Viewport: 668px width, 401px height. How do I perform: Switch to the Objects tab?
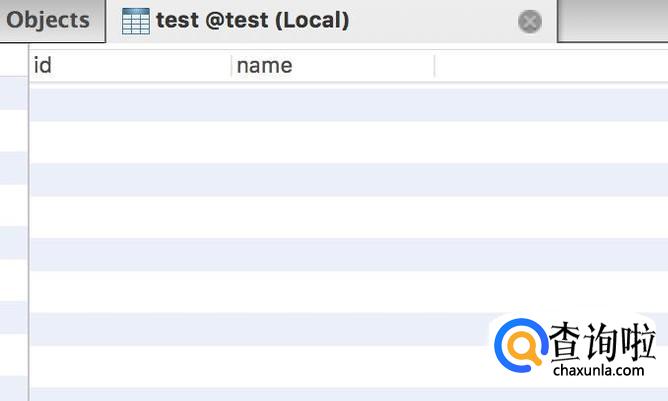[48, 20]
